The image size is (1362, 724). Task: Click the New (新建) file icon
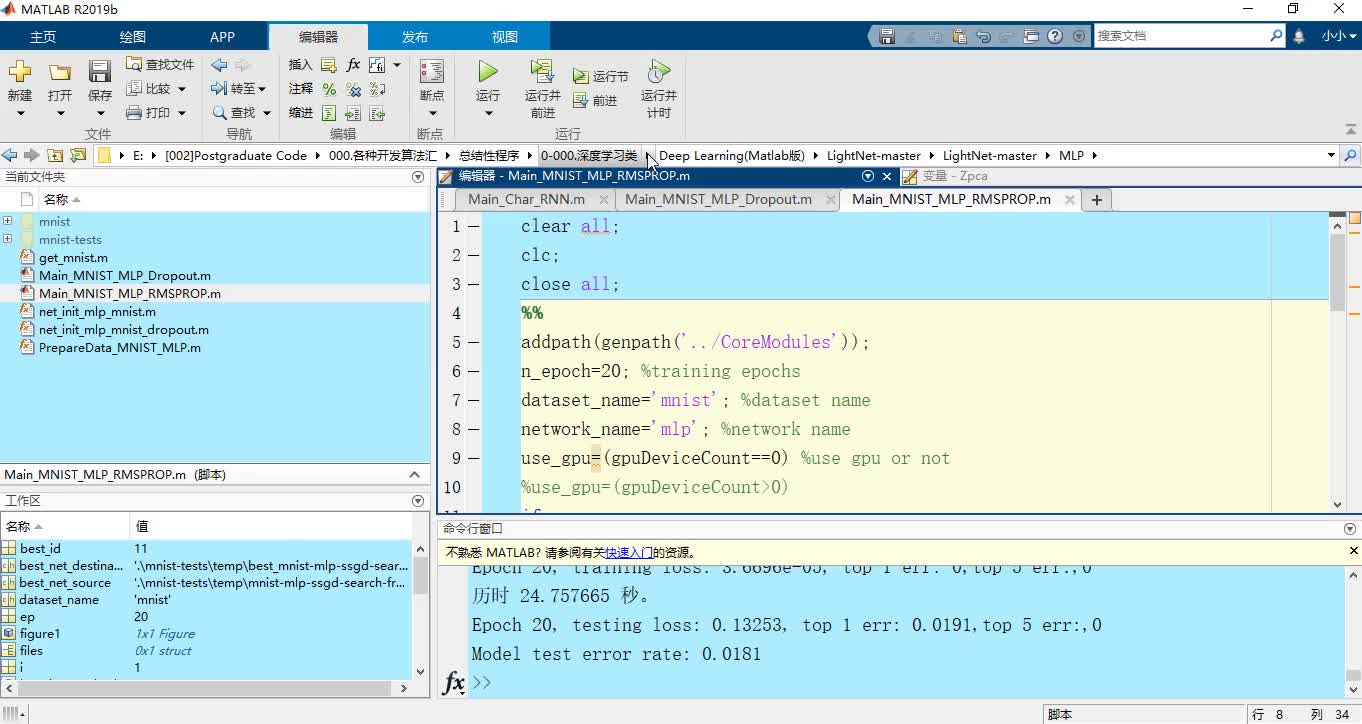[20, 73]
